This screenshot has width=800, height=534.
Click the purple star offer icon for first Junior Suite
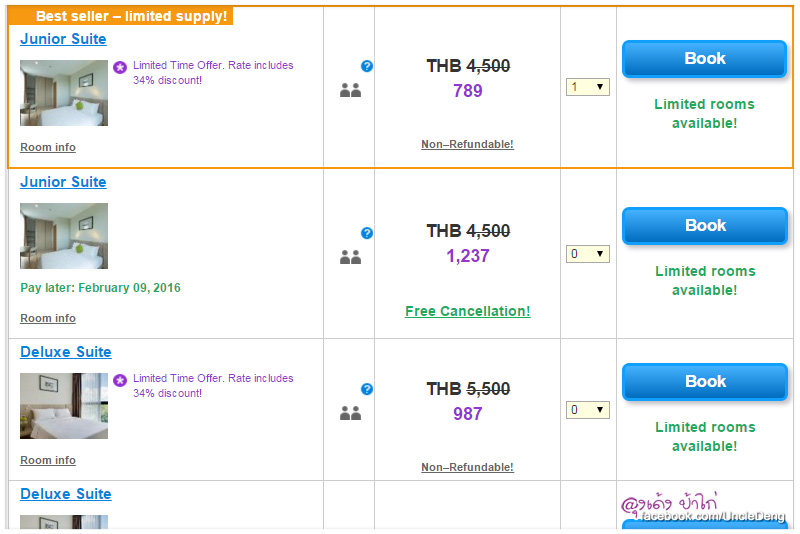point(120,67)
